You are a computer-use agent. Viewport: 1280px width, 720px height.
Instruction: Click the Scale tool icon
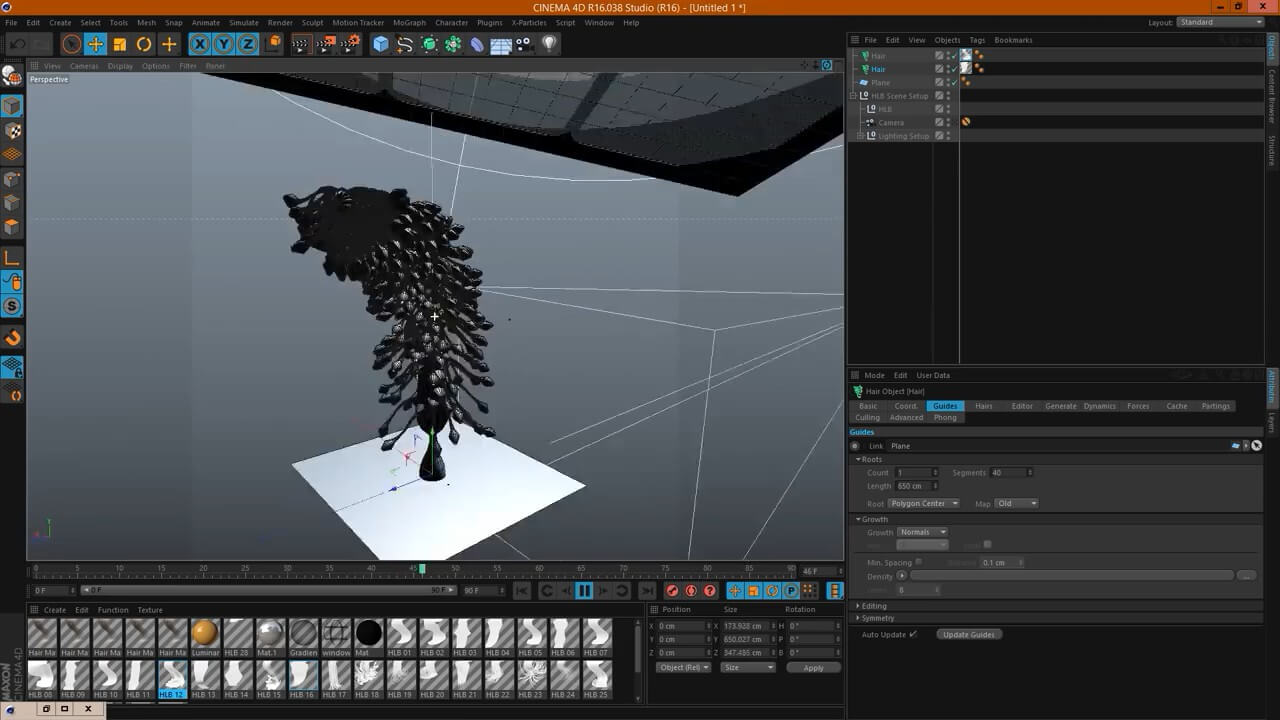(x=120, y=44)
